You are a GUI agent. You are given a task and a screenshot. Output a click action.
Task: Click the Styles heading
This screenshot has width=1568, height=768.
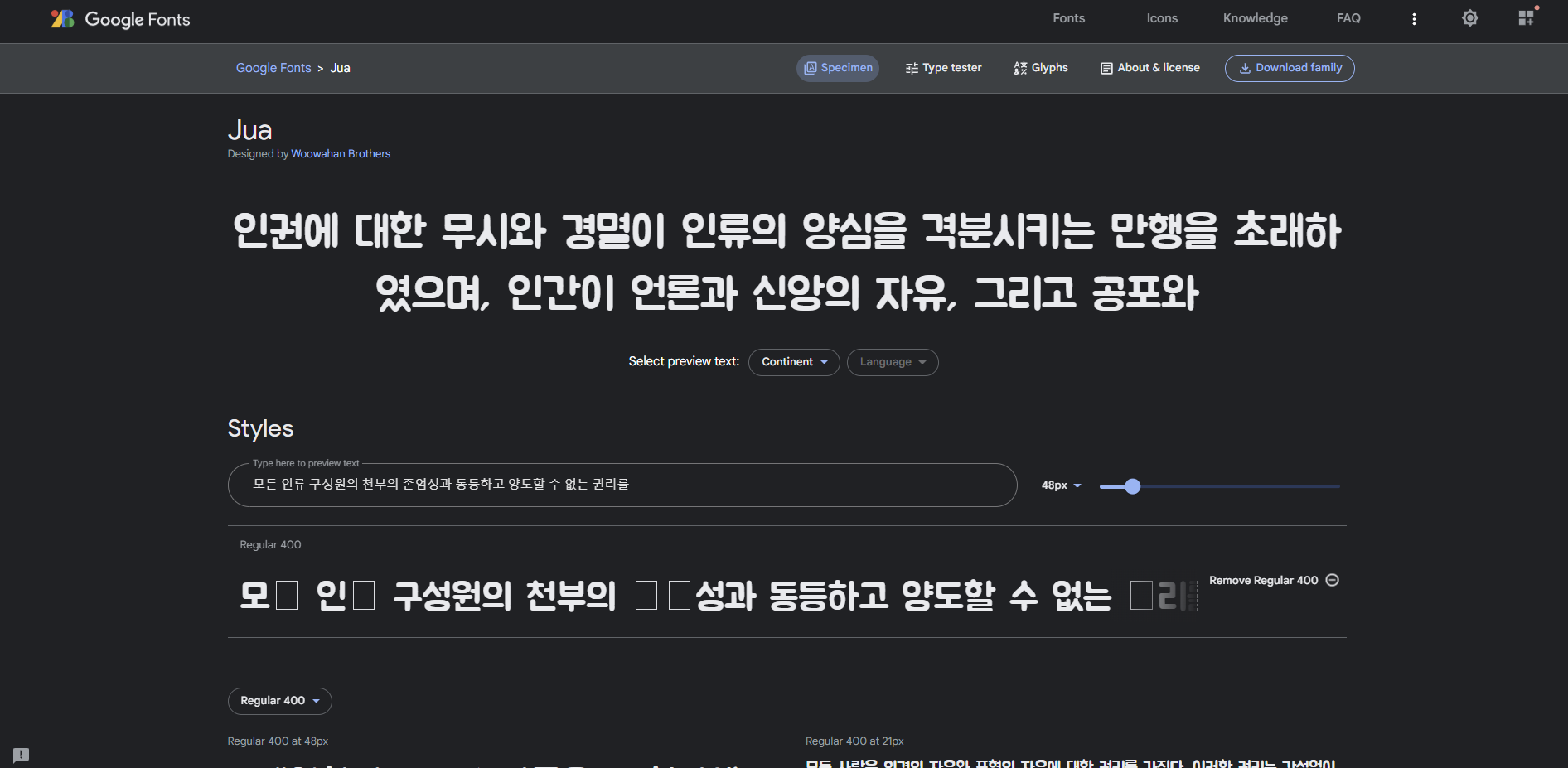(x=260, y=428)
